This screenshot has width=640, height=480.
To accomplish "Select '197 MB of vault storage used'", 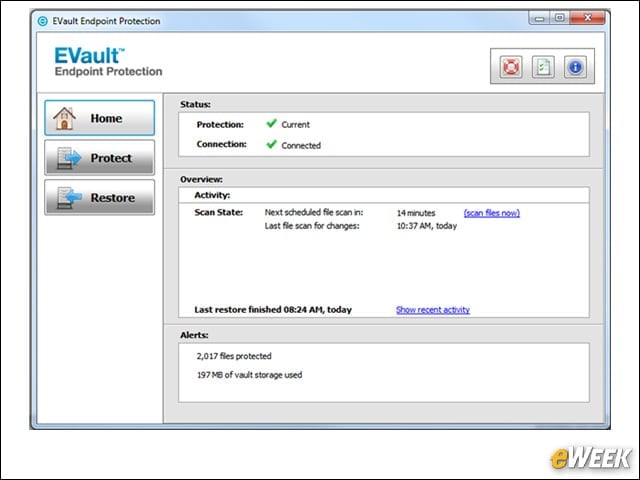I will tap(249, 375).
